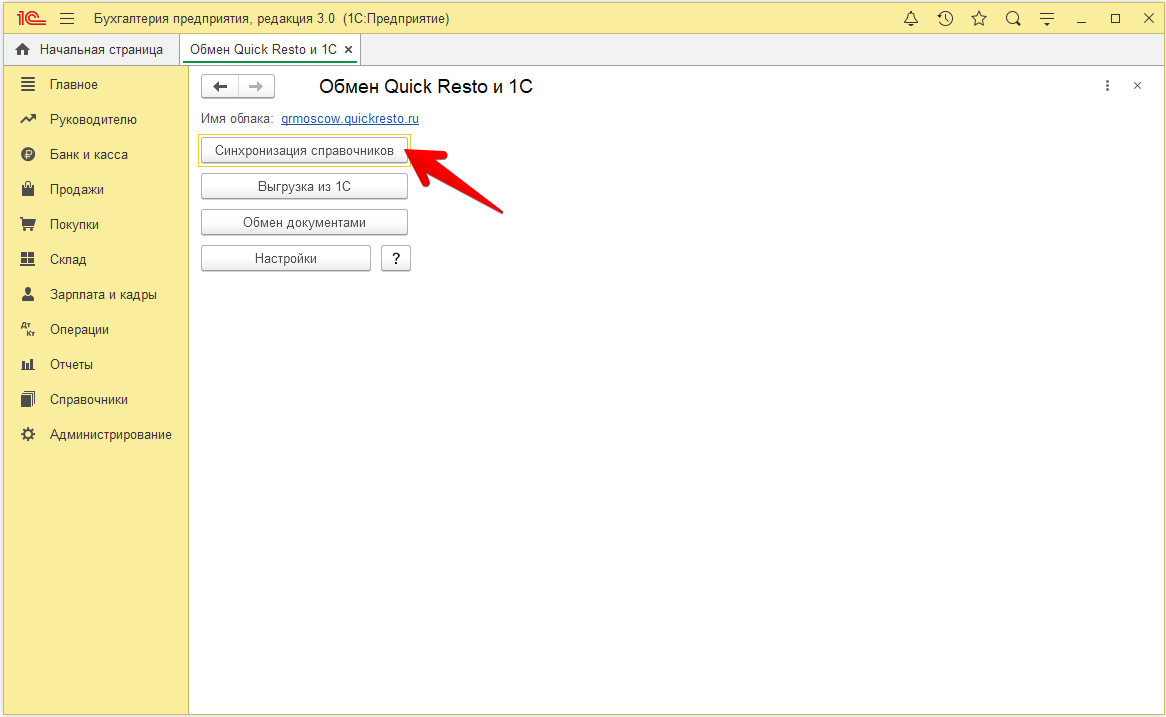This screenshot has height=717, width=1166.
Task: Click Выгрузка из 1С button
Action: point(304,186)
